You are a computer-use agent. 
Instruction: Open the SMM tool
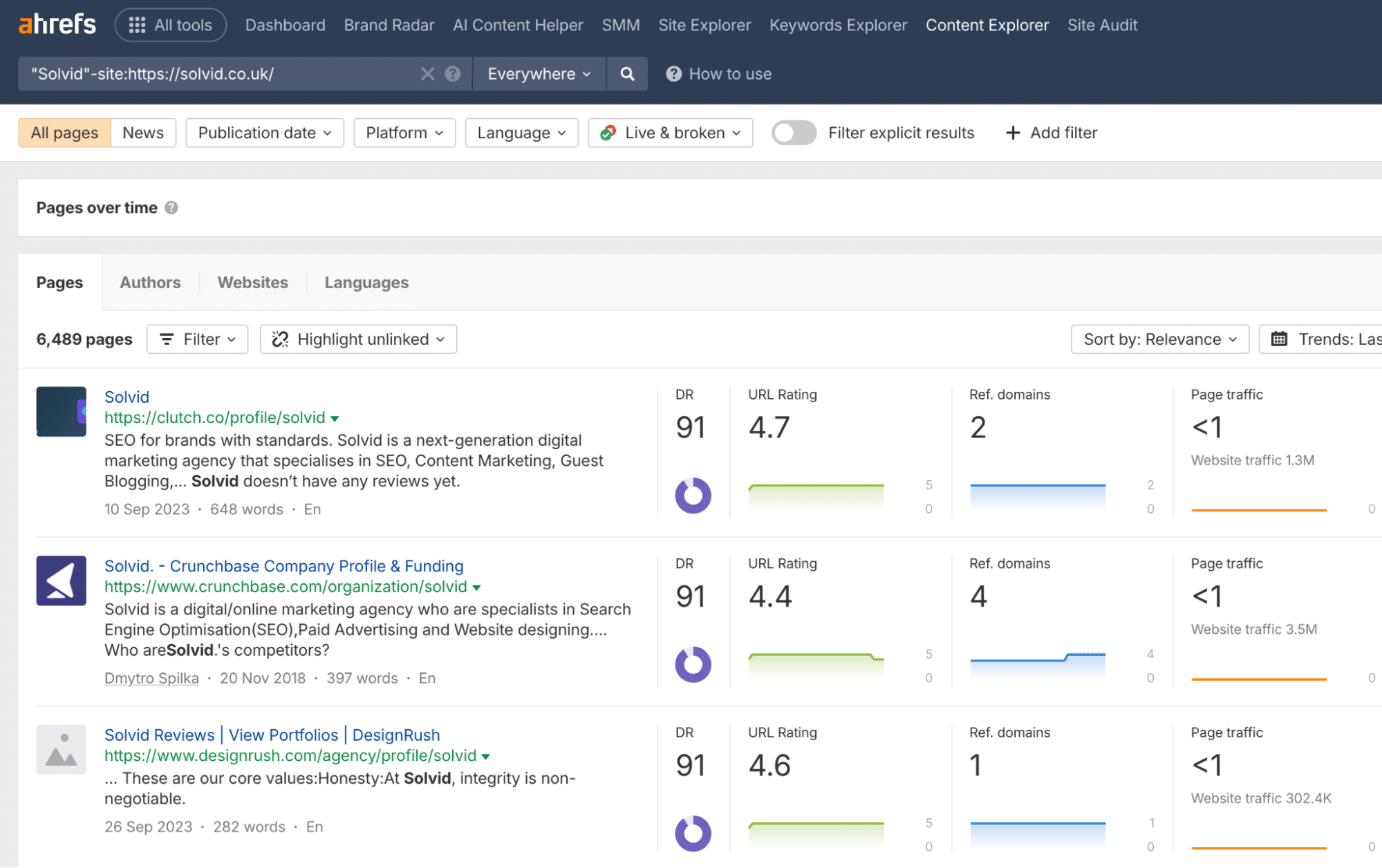tap(621, 25)
